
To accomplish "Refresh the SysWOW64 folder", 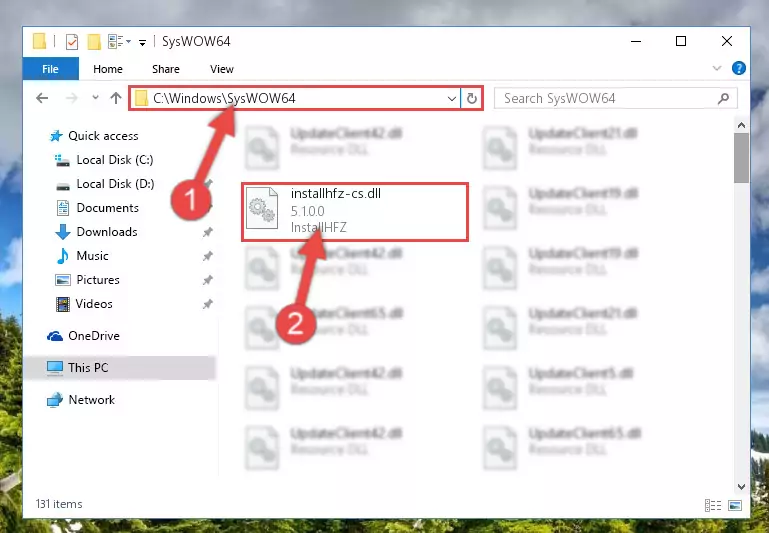I will (472, 99).
